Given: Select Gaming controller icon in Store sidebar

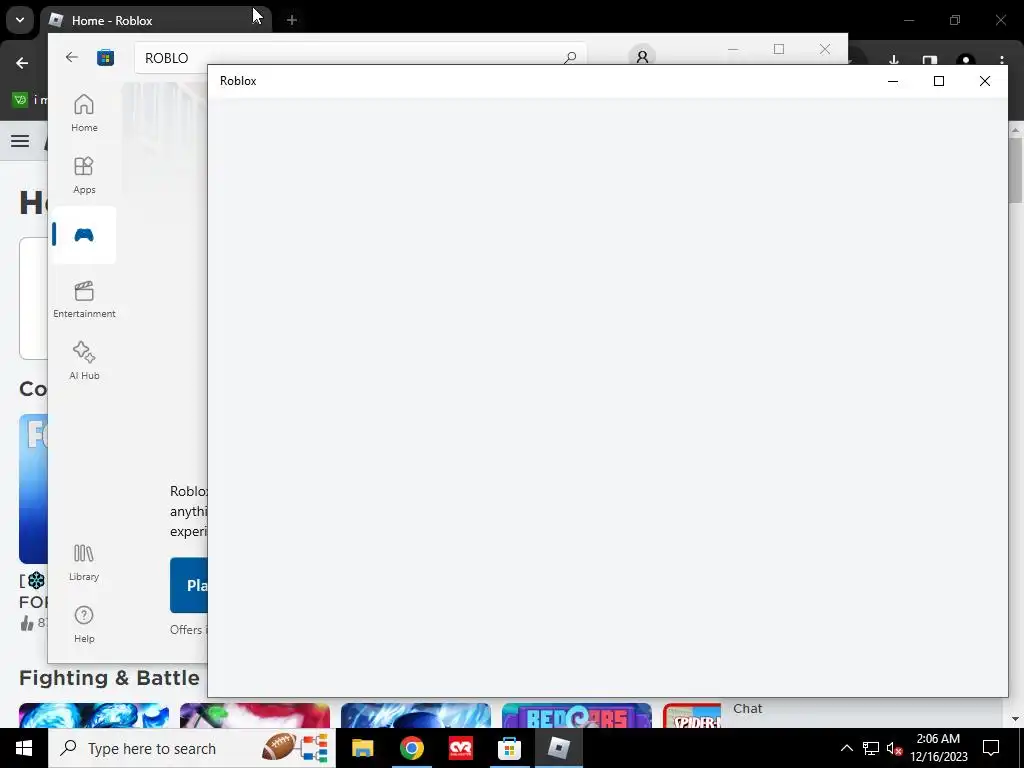Looking at the screenshot, I should point(84,235).
